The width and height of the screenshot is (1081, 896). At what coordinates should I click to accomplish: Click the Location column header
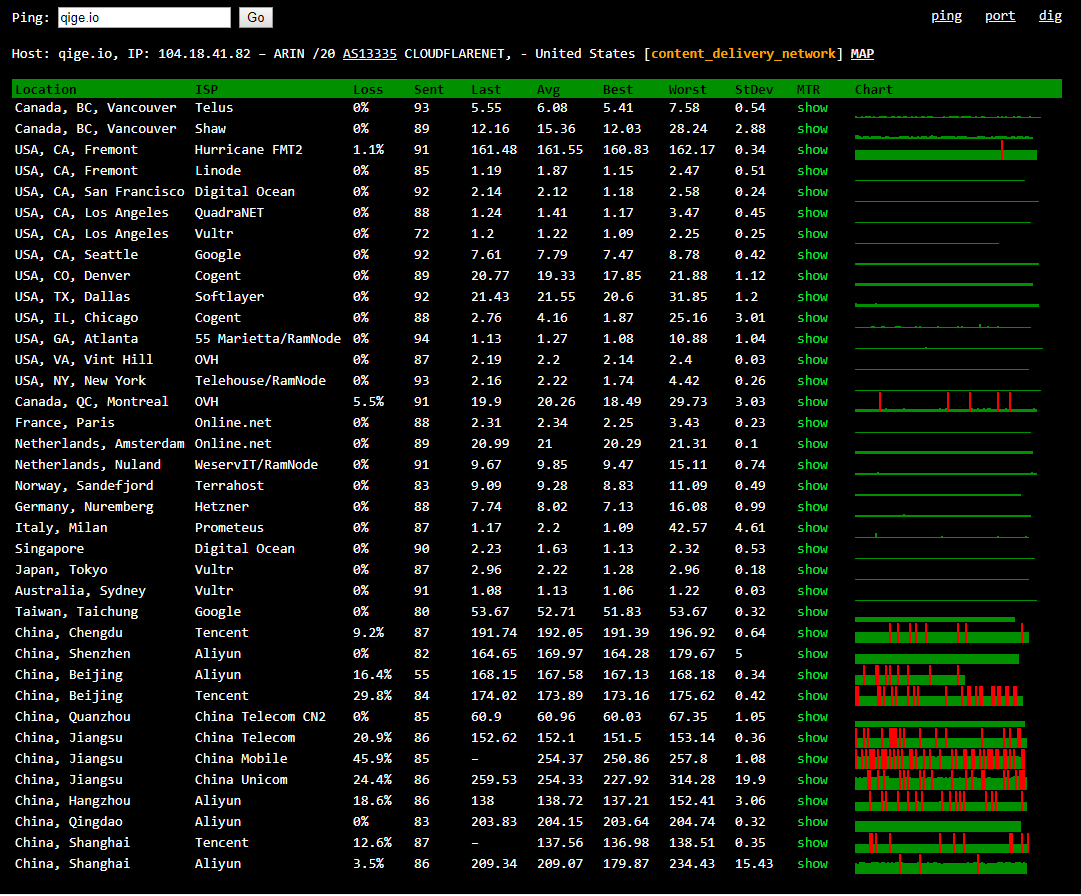[46, 90]
